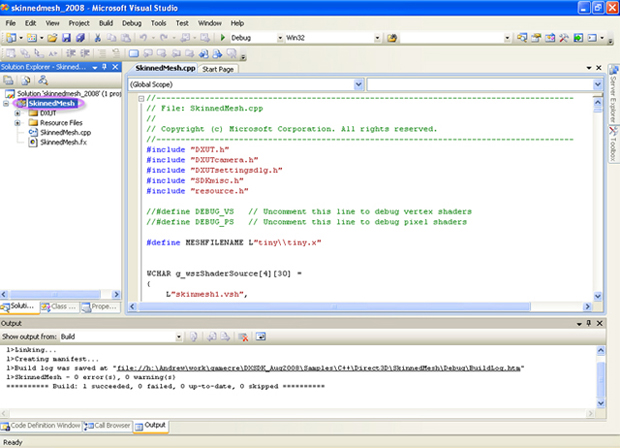The width and height of the screenshot is (620, 448).
Task: Select the SkinnedMesh.fx file in the tree
Action: click(63, 142)
